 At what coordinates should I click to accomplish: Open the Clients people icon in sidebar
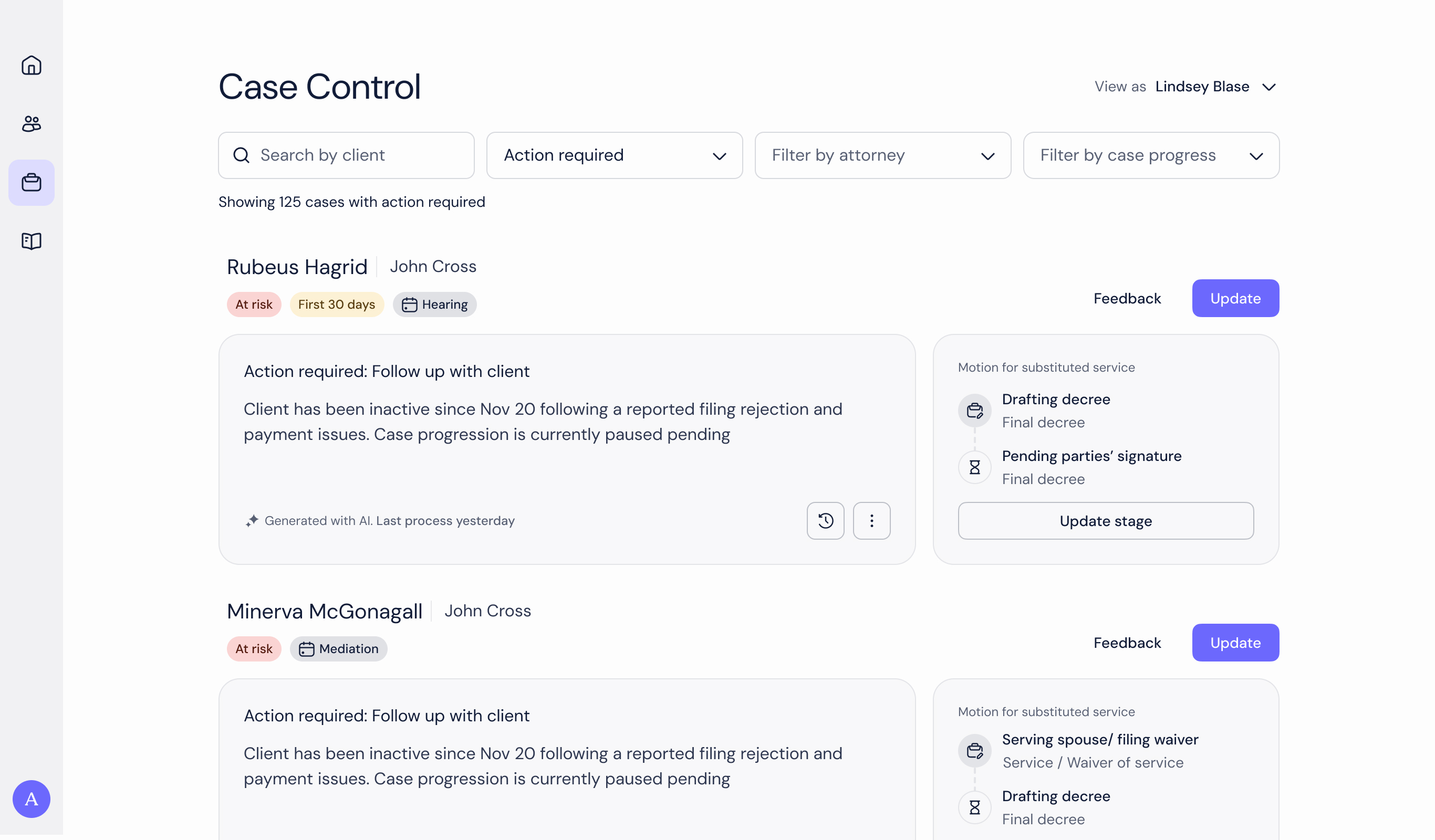coord(32,123)
